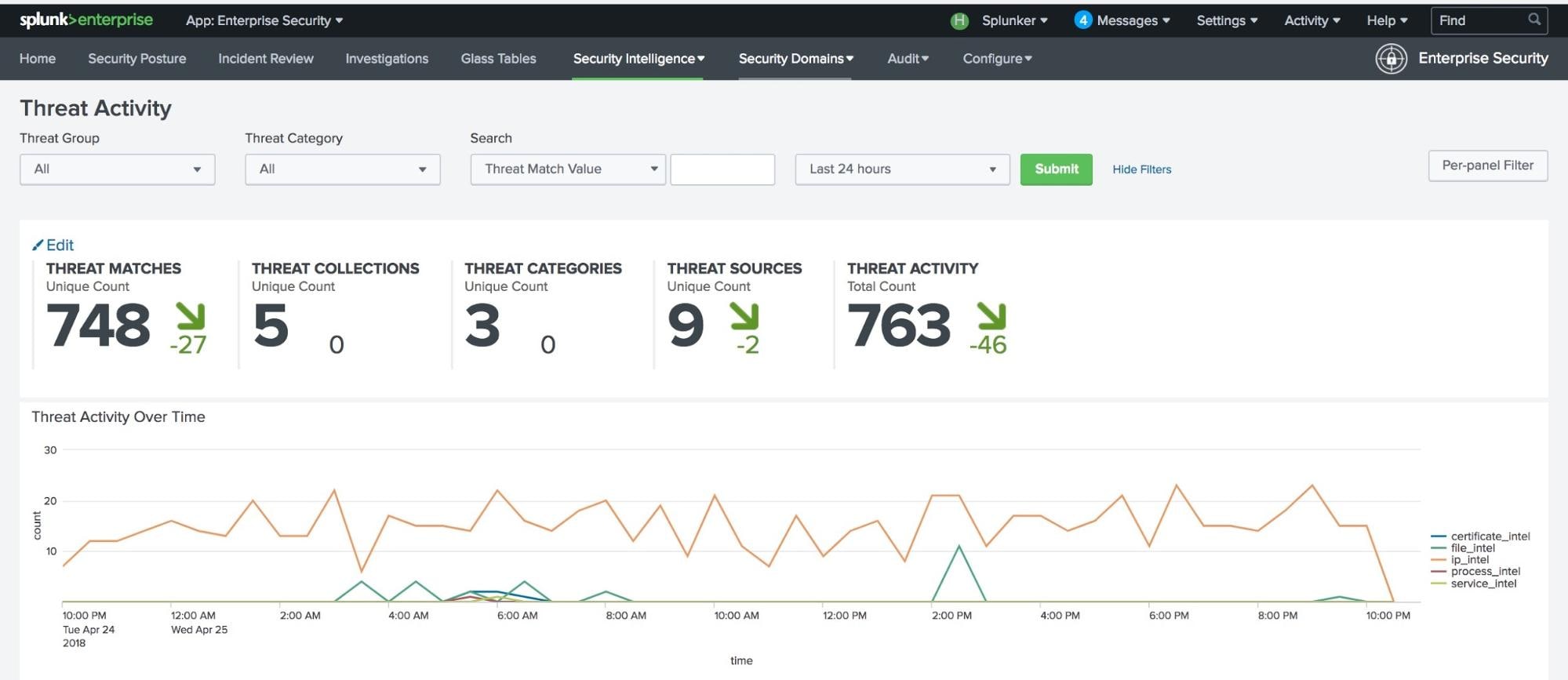The image size is (1568, 680).
Task: Click the pencil Edit icon
Action: point(37,245)
